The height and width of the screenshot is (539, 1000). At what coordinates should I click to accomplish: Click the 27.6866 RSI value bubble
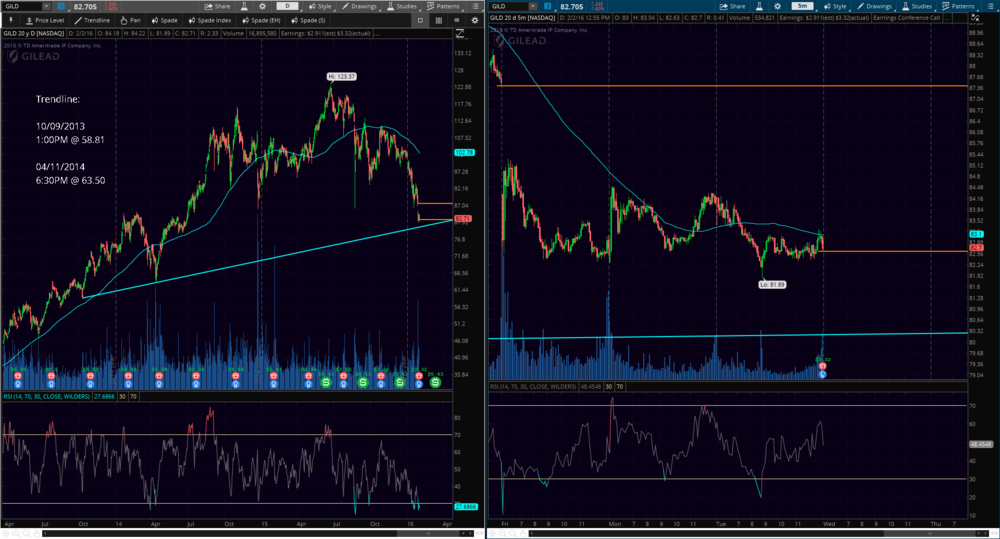pos(466,506)
